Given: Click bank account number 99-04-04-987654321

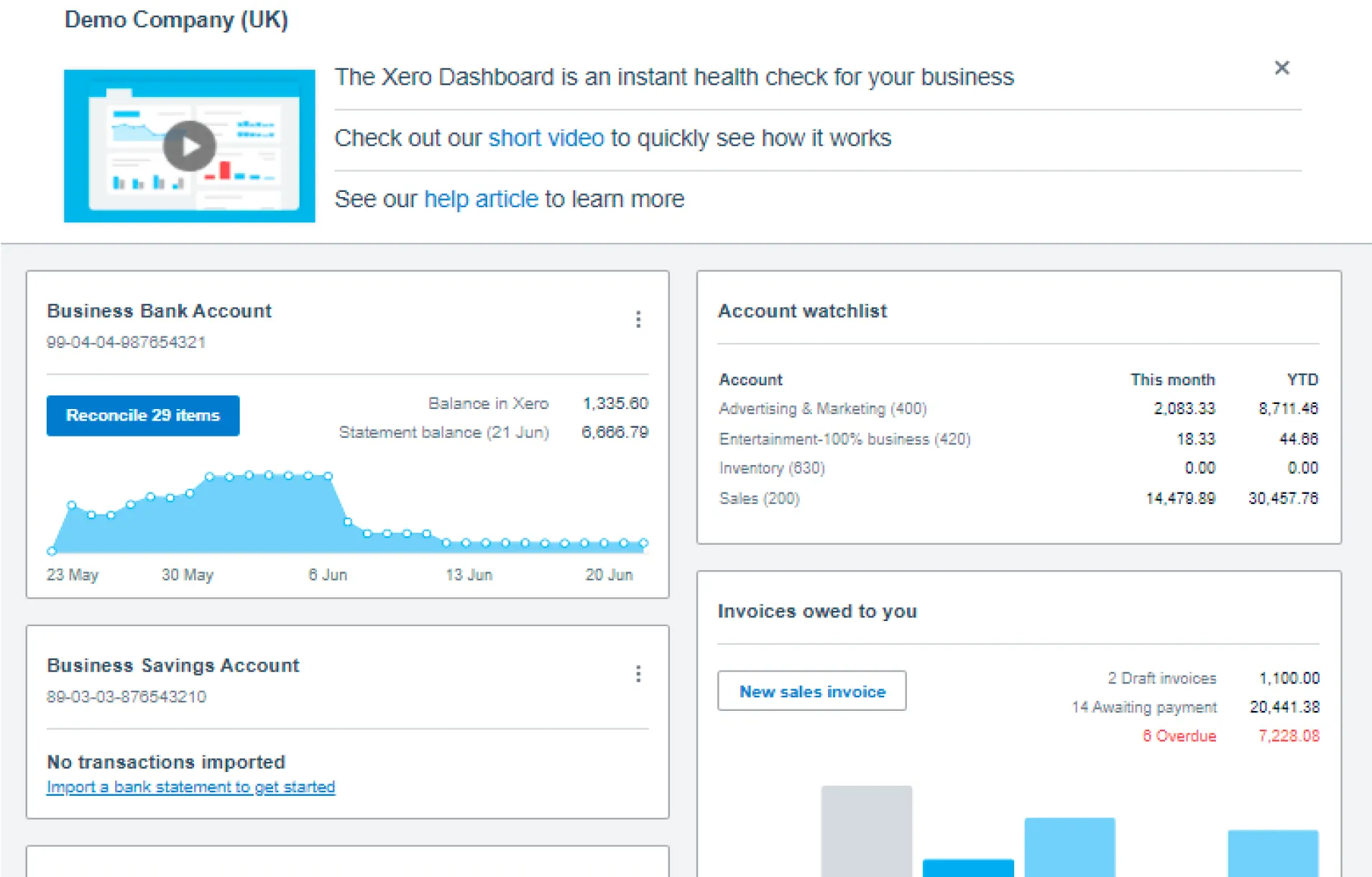Looking at the screenshot, I should tap(126, 342).
